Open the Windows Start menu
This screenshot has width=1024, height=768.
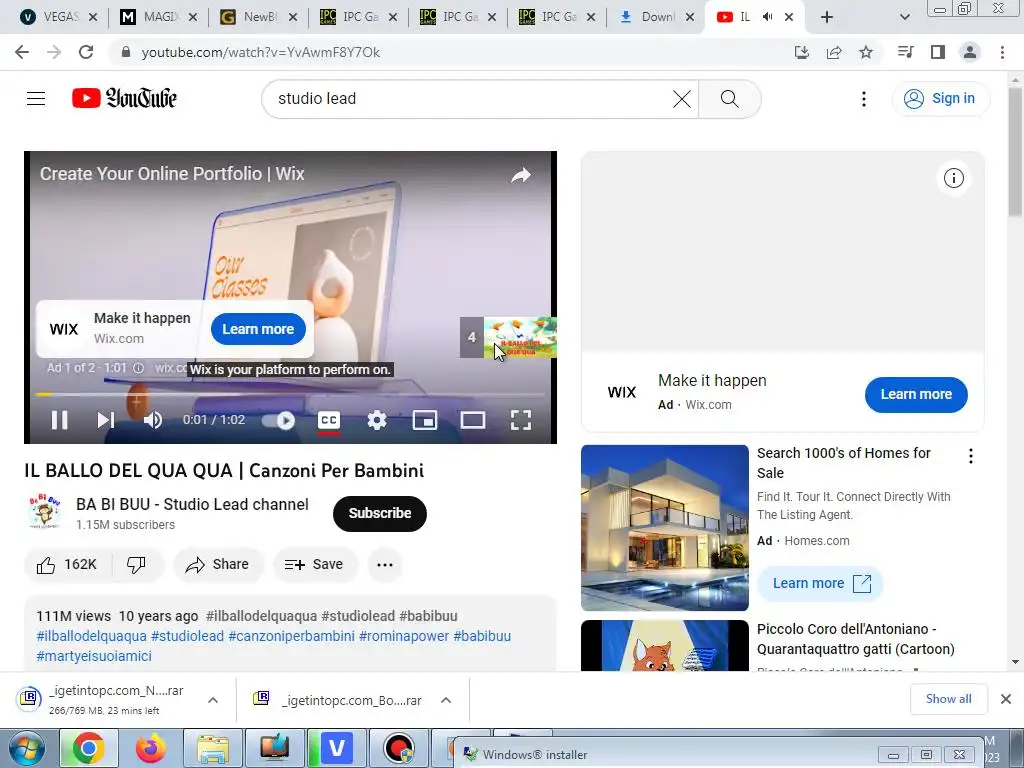click(x=26, y=749)
